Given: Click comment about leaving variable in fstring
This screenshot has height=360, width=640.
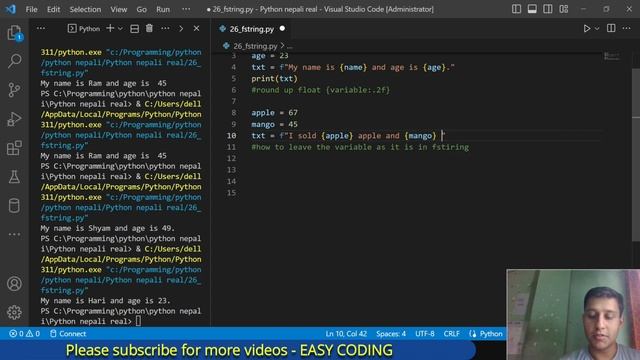Looking at the screenshot, I should (360, 147).
